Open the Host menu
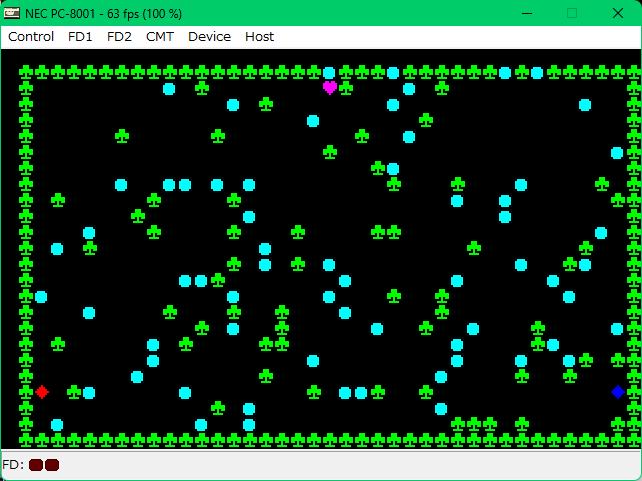 coord(259,37)
